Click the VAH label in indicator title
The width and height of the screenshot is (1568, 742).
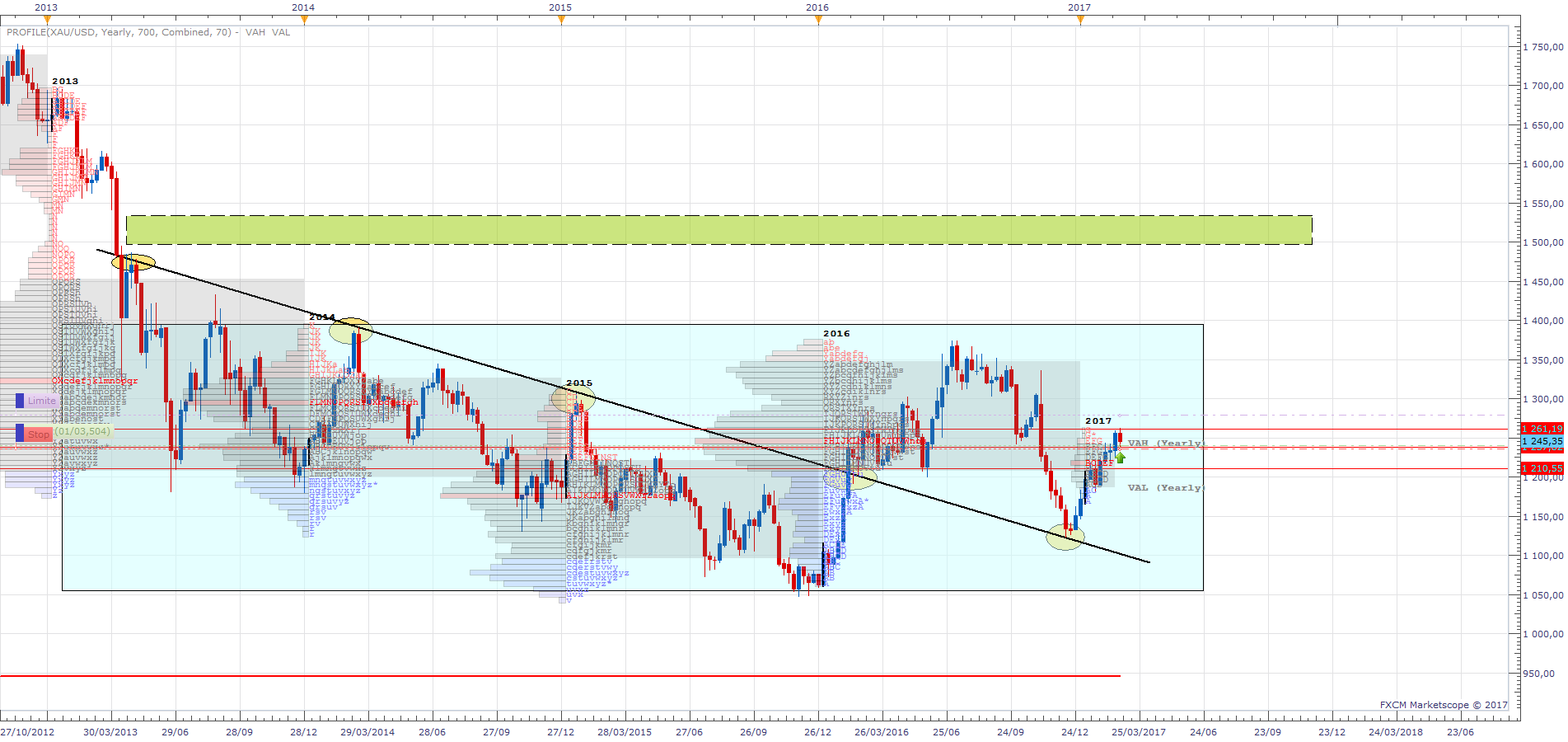point(255,32)
